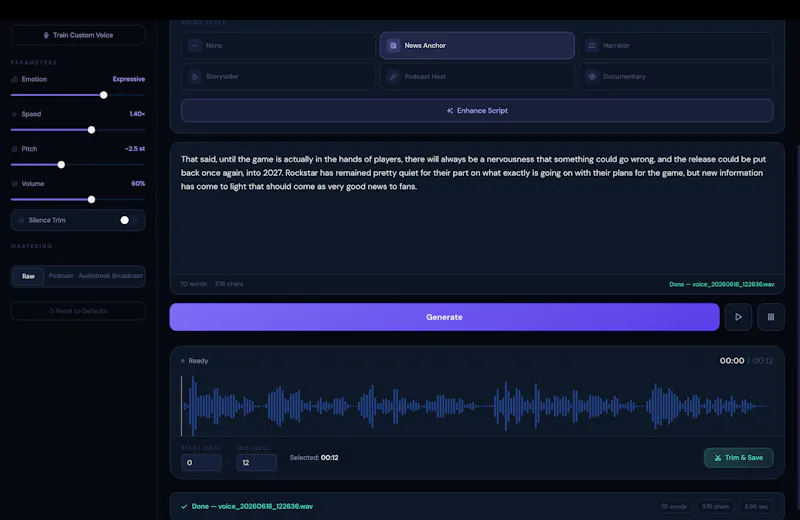Click the Volume slider handle
800x520 pixels.
[91, 199]
